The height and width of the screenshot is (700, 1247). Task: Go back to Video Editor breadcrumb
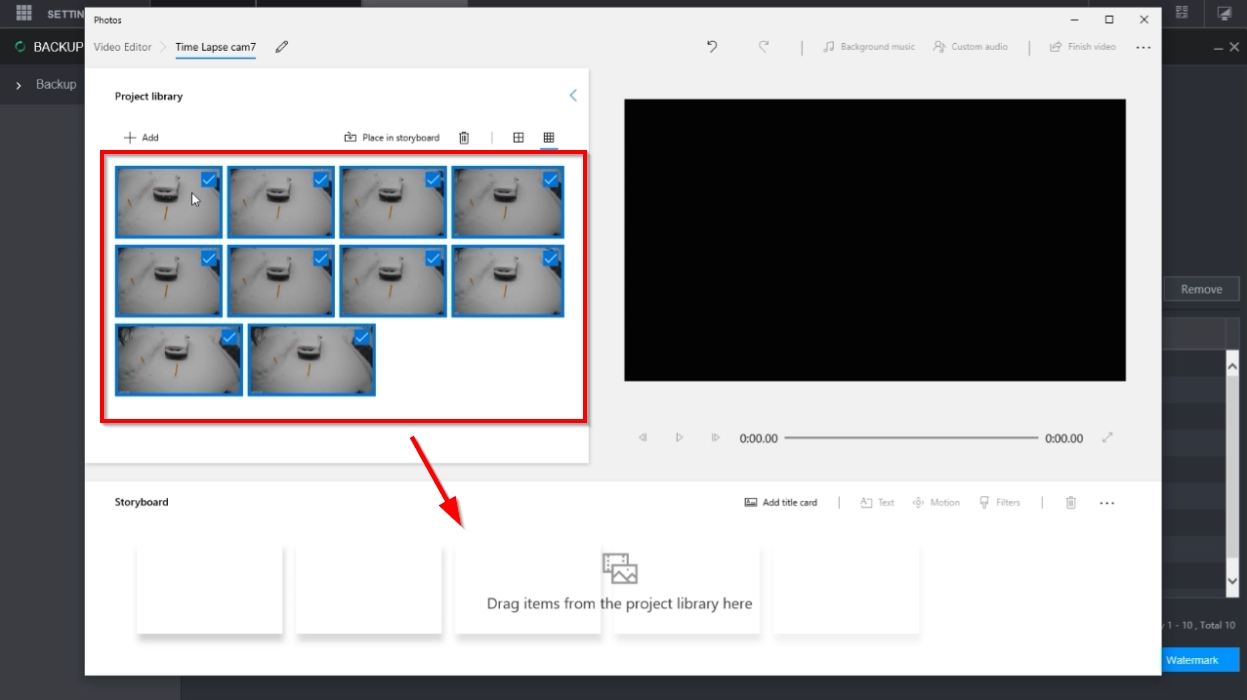(123, 47)
